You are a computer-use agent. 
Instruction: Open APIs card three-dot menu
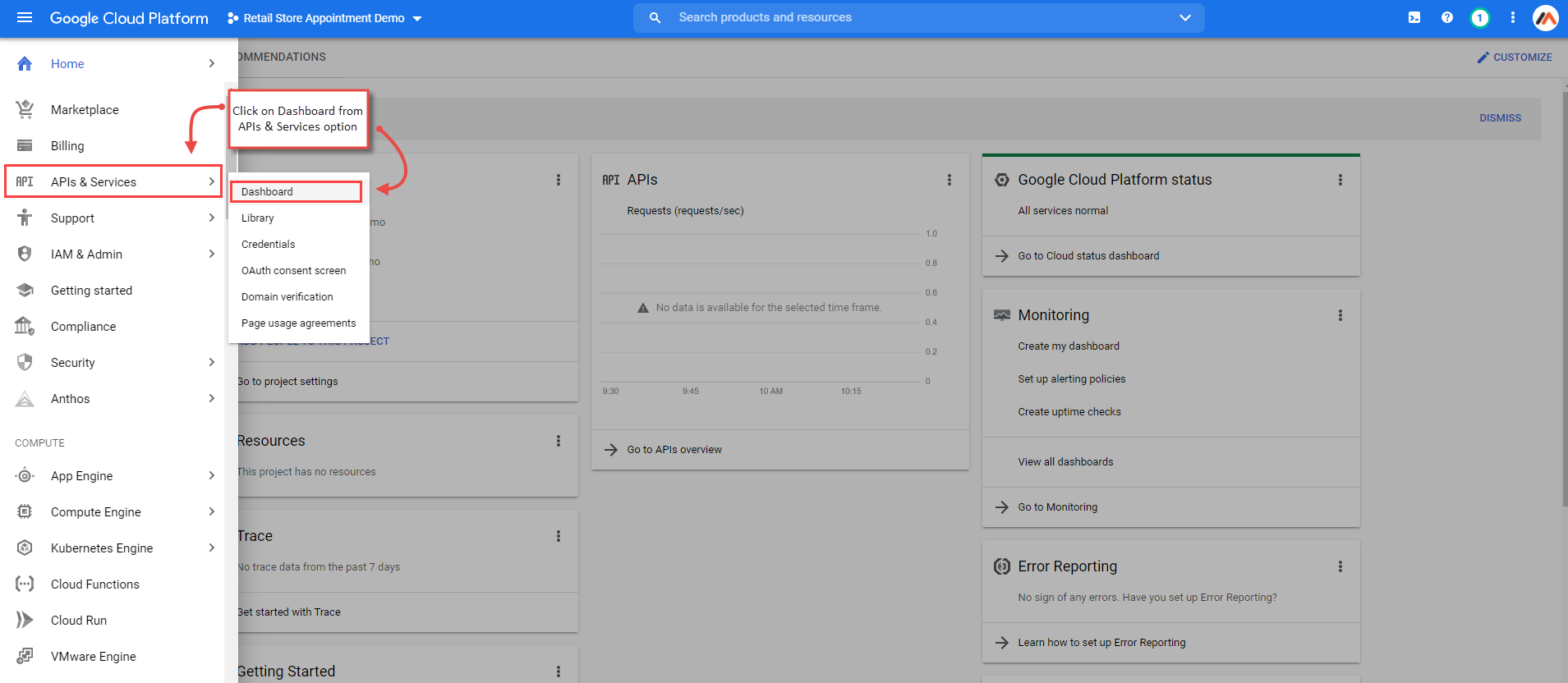coord(950,180)
